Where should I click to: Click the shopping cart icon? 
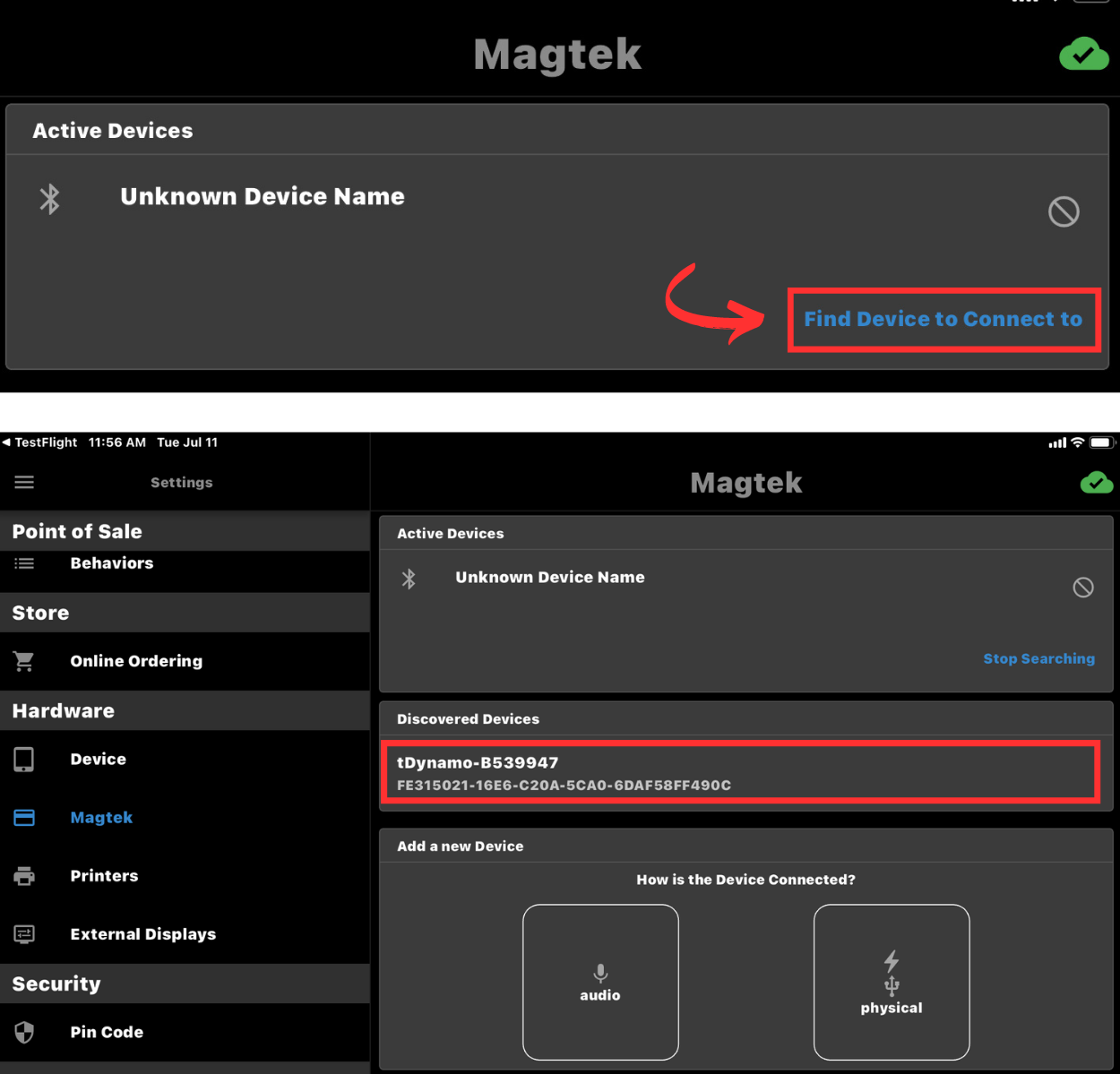(24, 661)
